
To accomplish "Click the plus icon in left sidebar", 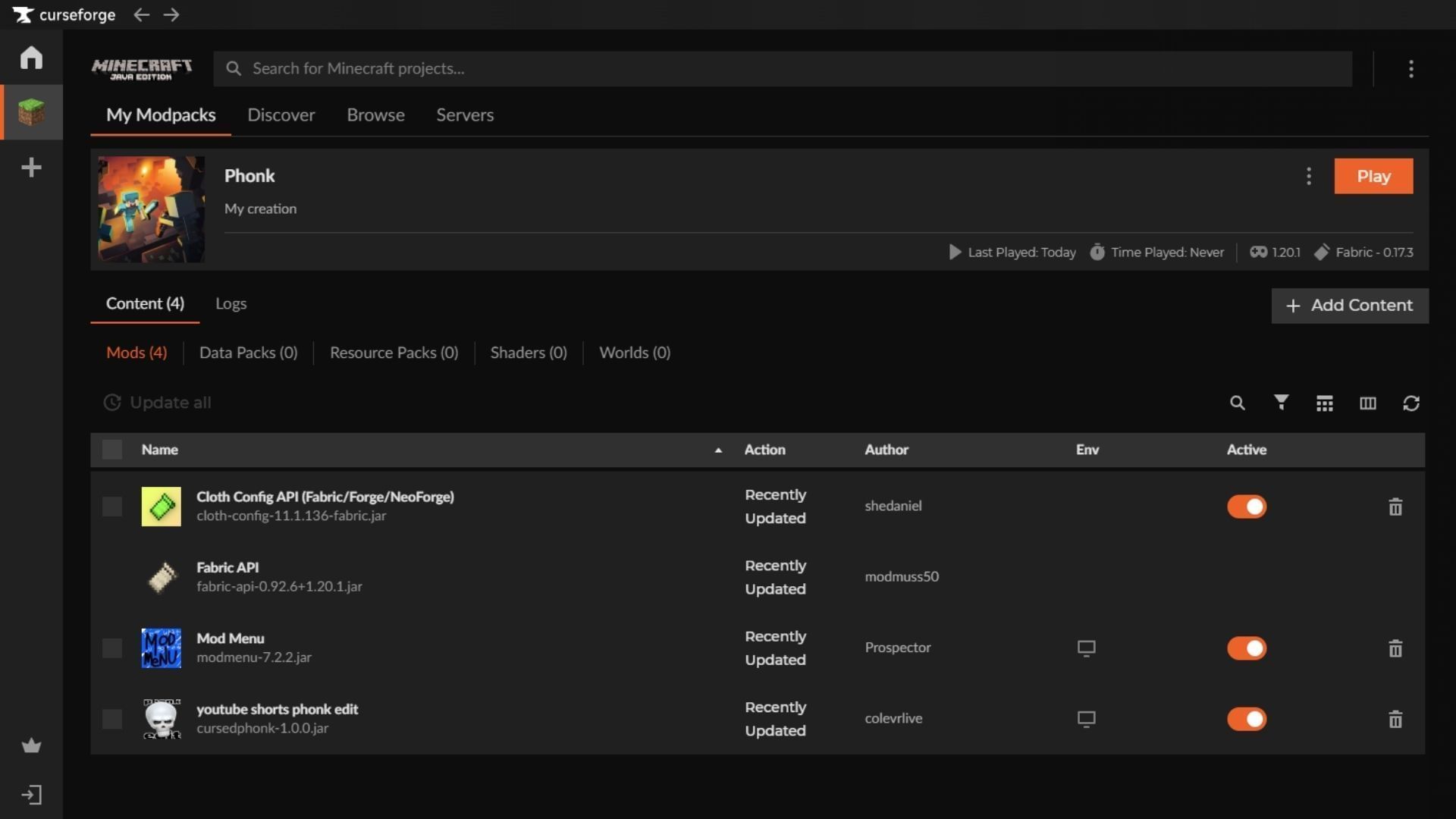I will pos(31,168).
